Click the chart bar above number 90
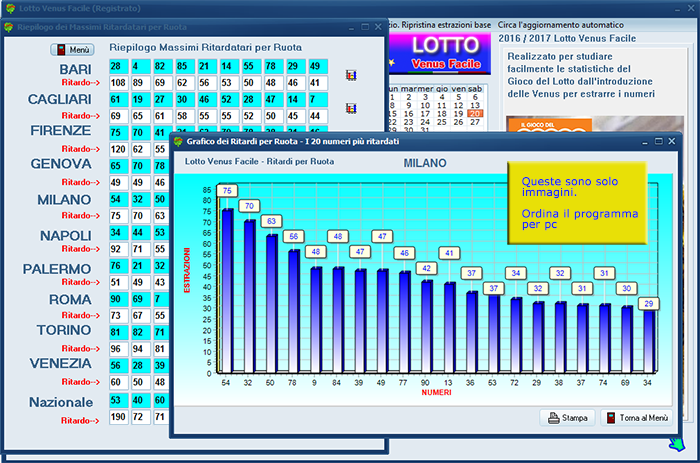The width and height of the screenshot is (700, 463). click(427, 326)
